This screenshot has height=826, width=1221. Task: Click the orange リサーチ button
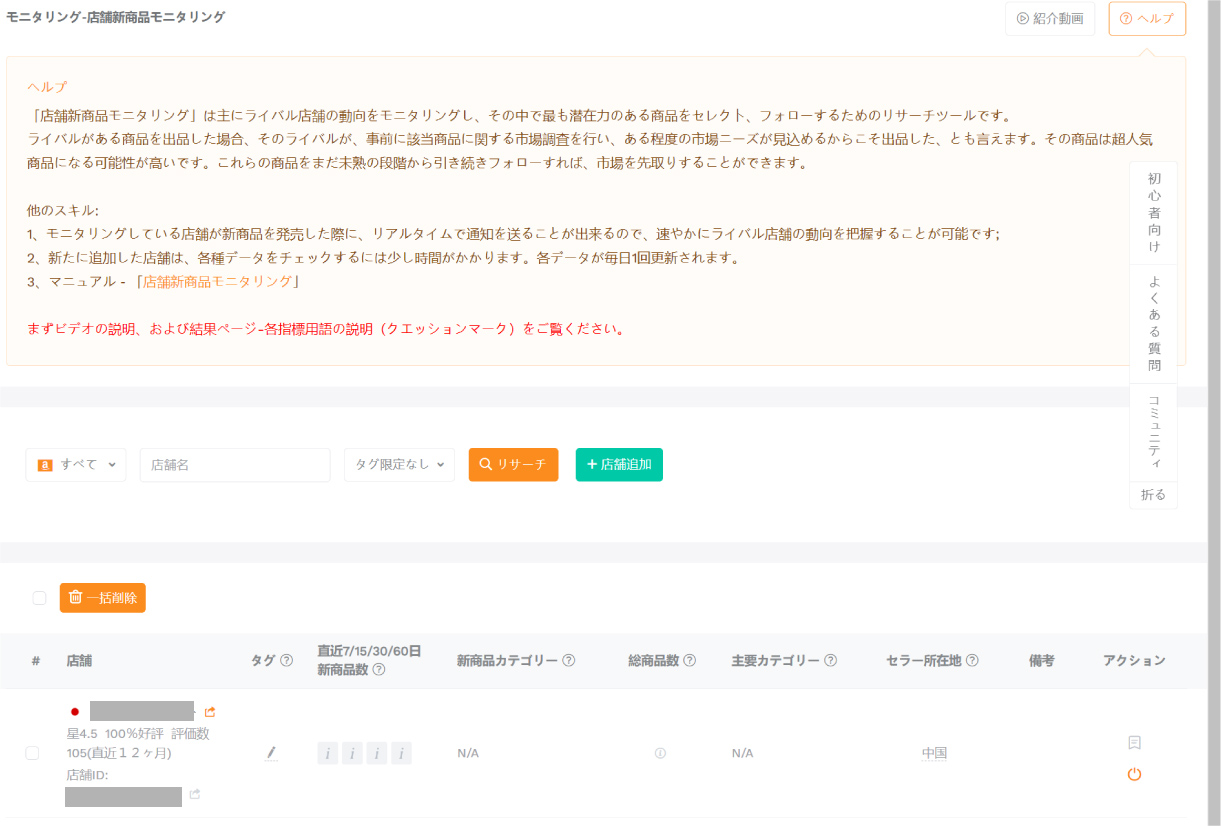[x=513, y=465]
